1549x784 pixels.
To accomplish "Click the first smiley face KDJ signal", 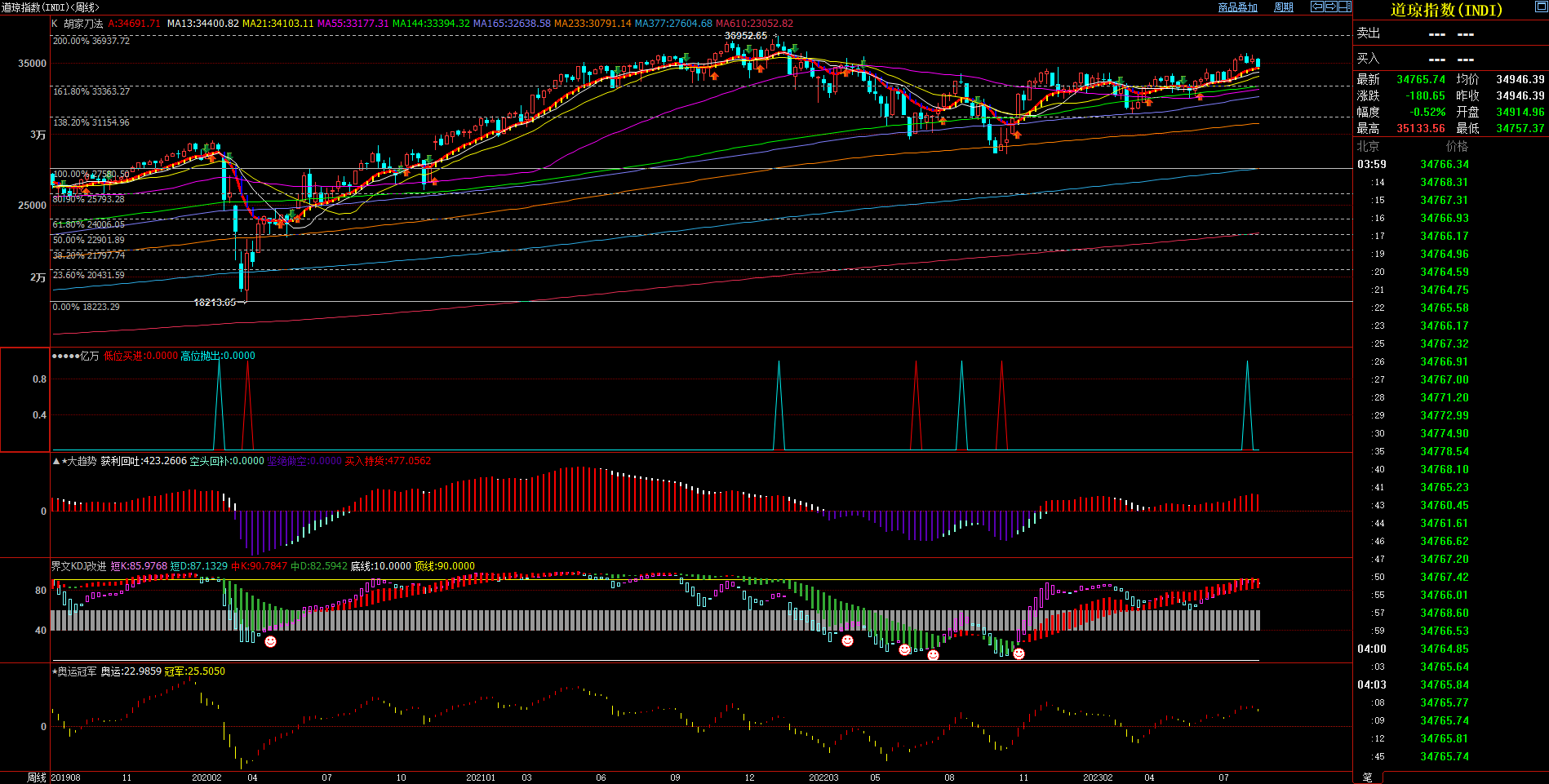I will (x=271, y=641).
